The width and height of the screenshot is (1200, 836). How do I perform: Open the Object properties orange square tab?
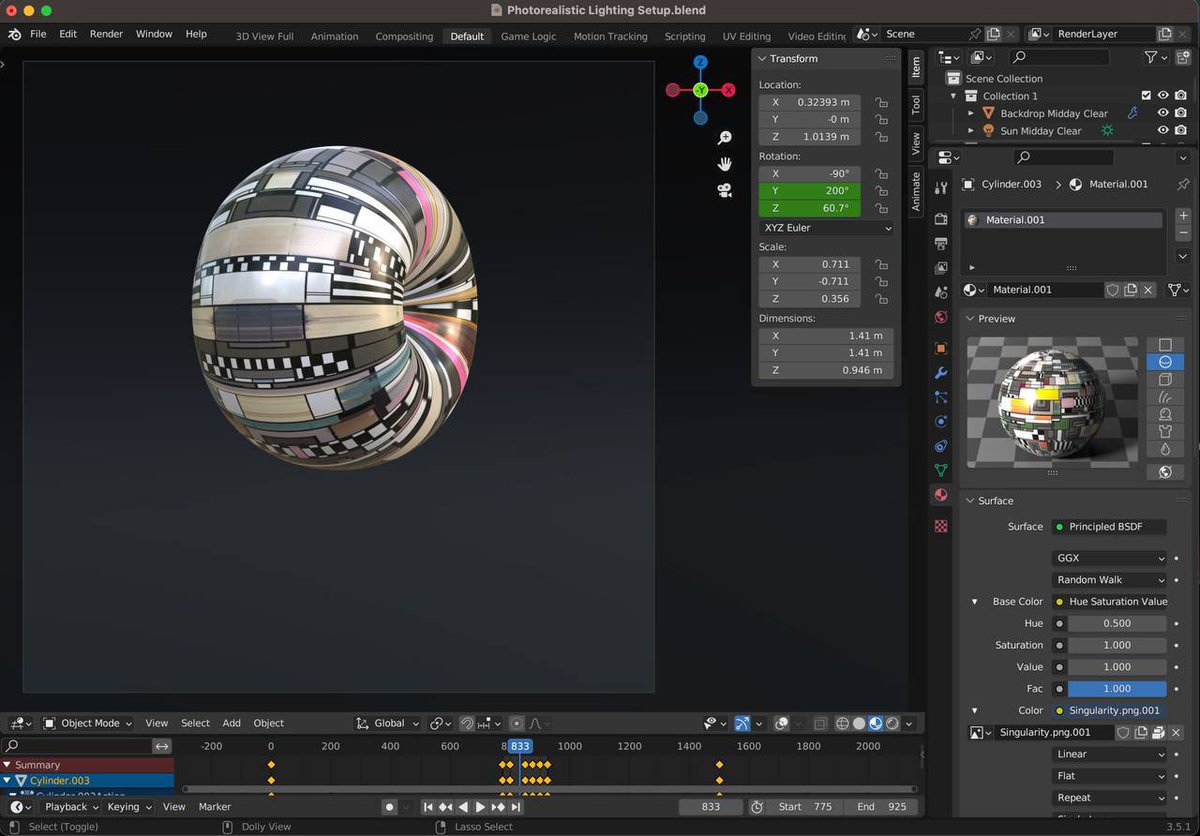pyautogui.click(x=941, y=348)
